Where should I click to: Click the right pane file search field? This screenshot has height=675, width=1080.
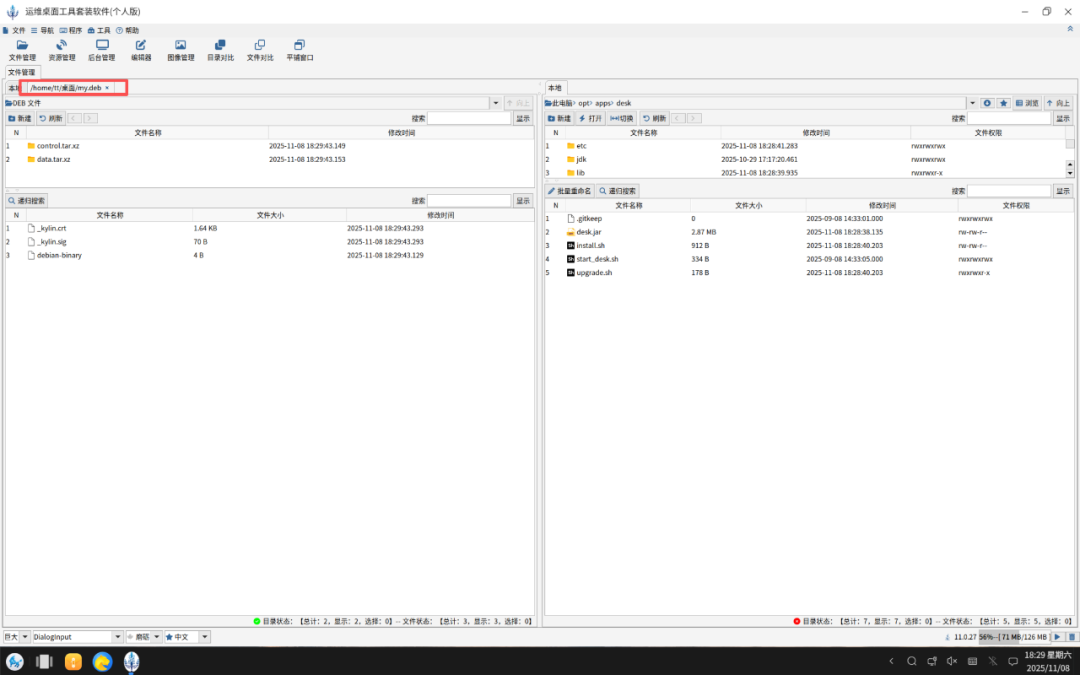coord(1009,191)
